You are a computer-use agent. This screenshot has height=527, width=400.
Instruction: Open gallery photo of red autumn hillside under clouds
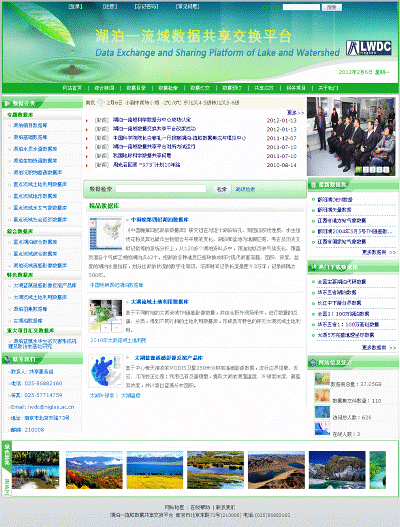(94, 470)
